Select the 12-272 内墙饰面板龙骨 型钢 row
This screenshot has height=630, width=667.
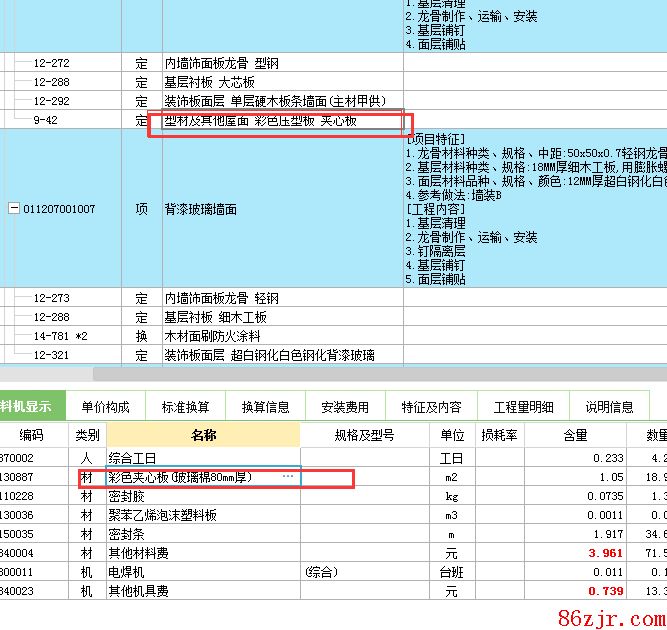pyautogui.click(x=222, y=64)
